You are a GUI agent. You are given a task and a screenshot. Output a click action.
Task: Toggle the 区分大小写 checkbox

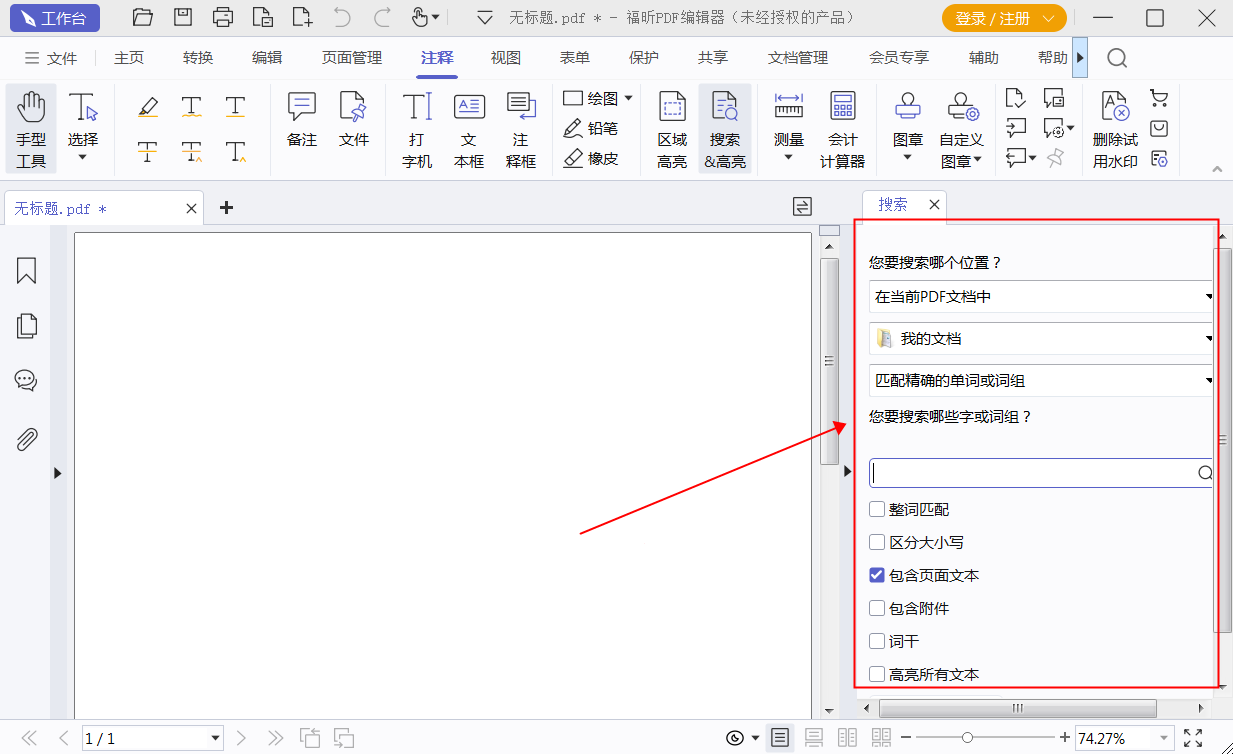(877, 542)
